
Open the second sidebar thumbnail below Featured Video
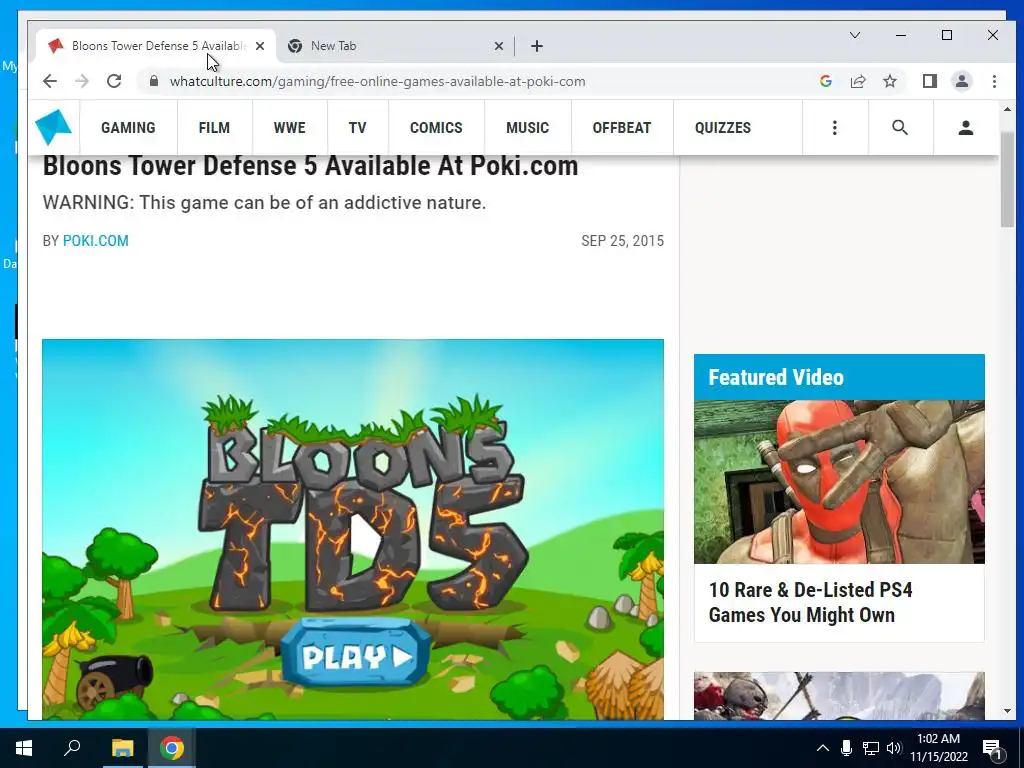839,696
